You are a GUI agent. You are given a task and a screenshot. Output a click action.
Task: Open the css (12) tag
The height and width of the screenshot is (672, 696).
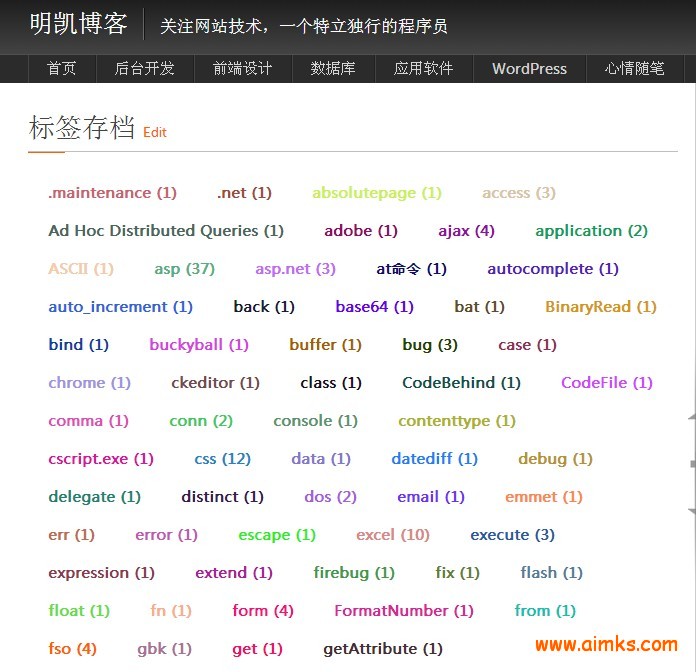point(223,459)
